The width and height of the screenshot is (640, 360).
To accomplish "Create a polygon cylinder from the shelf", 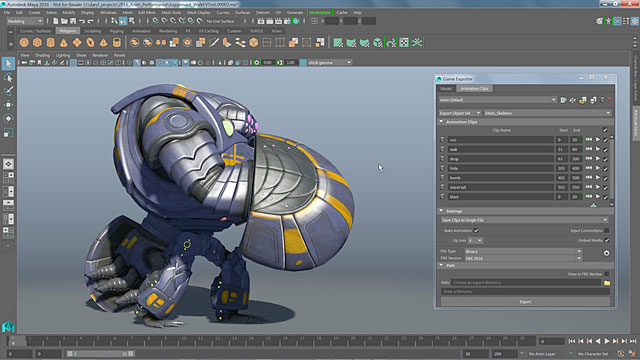I will tap(50, 42).
